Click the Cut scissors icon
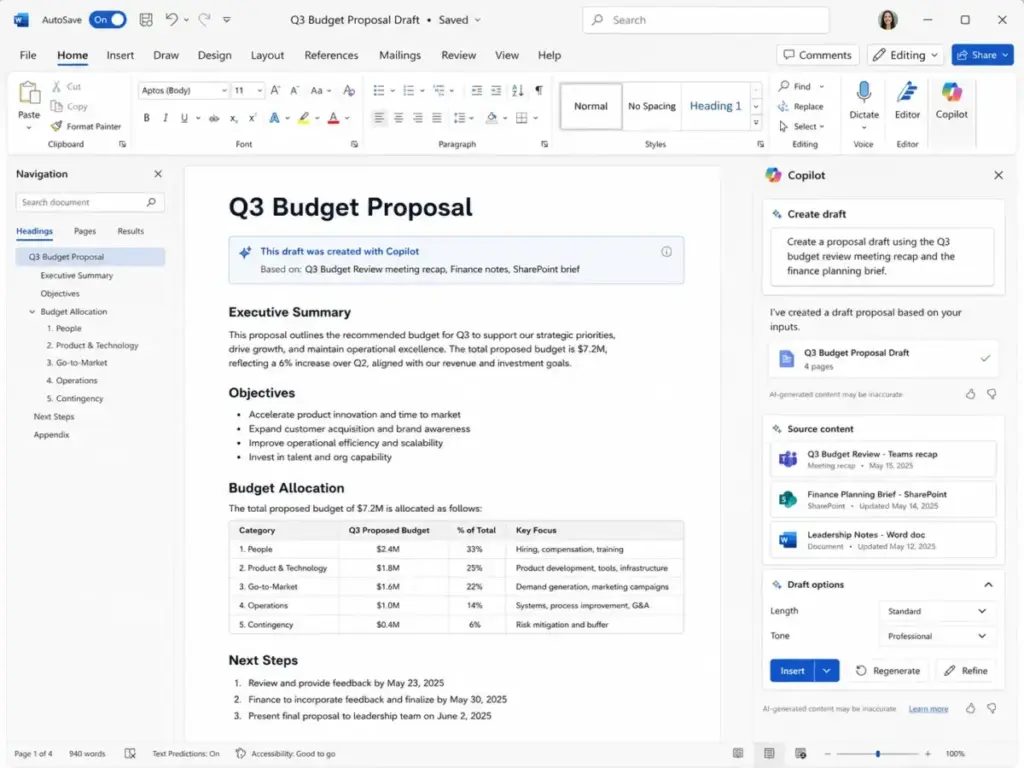This screenshot has width=1024, height=768. pos(57,86)
